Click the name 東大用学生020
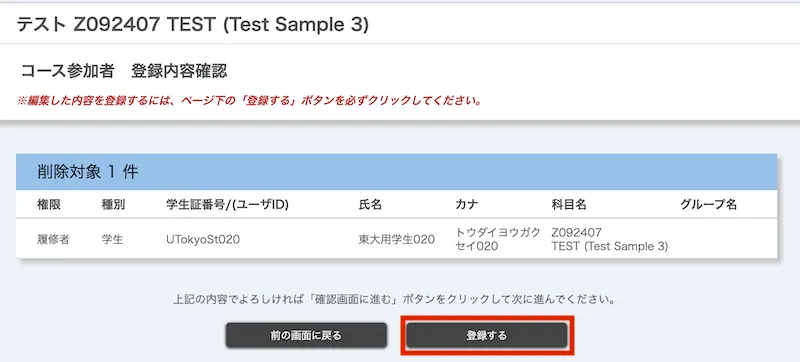 tap(396, 239)
